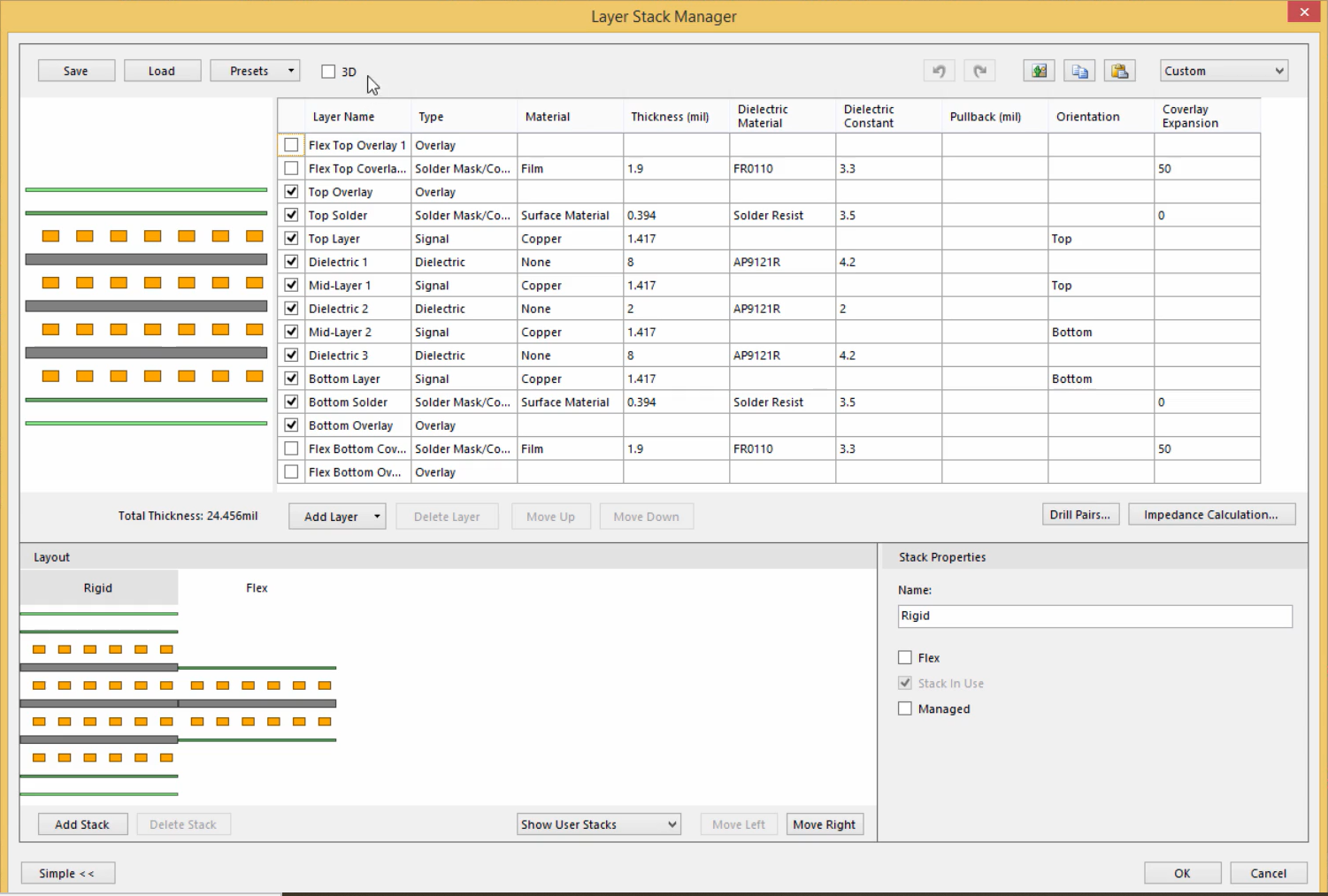1328x896 pixels.
Task: Enable the Flex stack property checkbox
Action: 905,657
